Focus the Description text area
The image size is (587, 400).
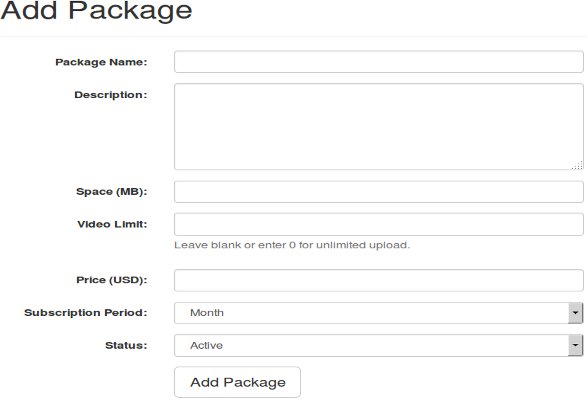click(x=378, y=127)
